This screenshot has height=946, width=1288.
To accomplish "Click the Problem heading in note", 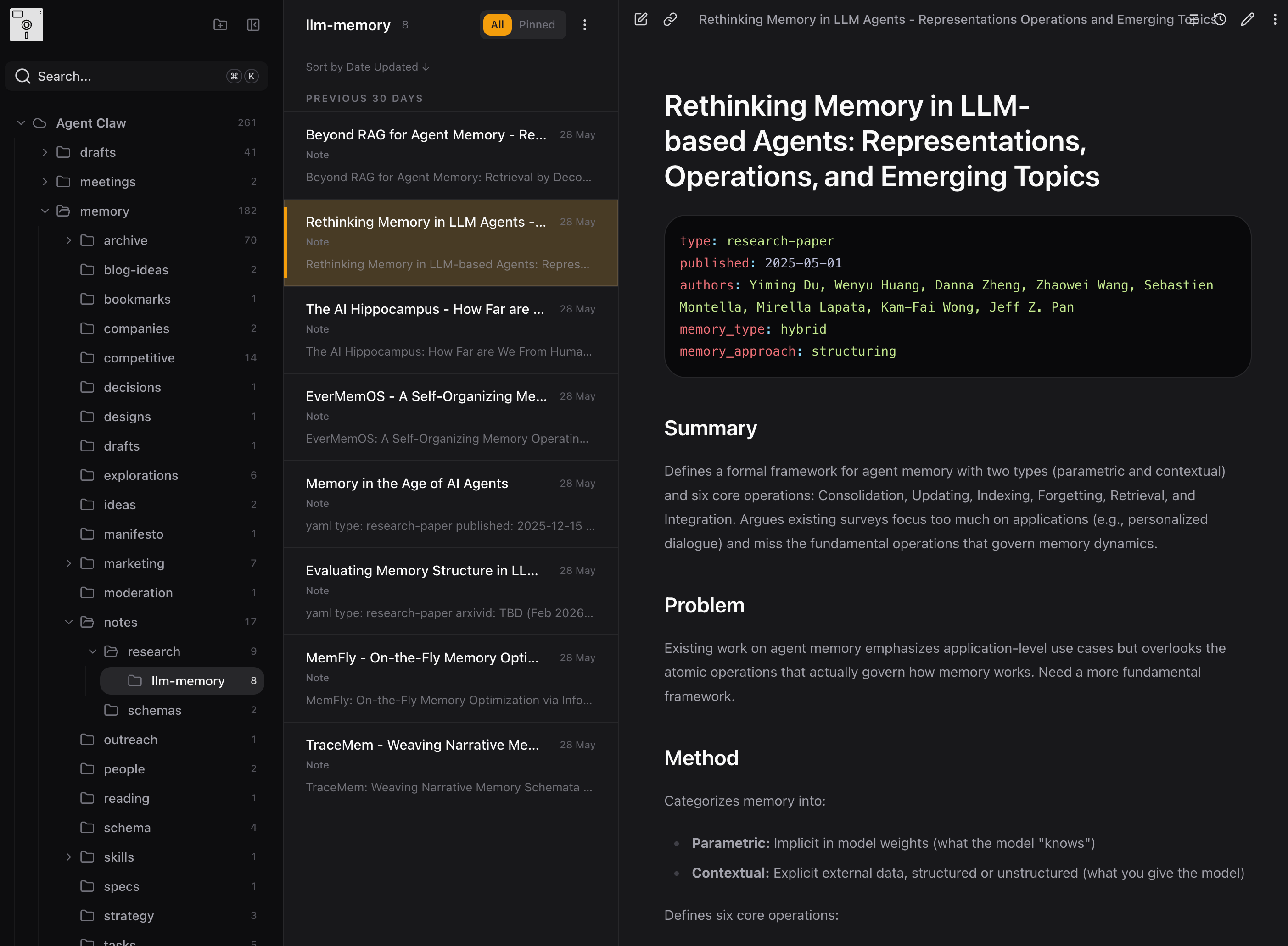I will [x=704, y=605].
